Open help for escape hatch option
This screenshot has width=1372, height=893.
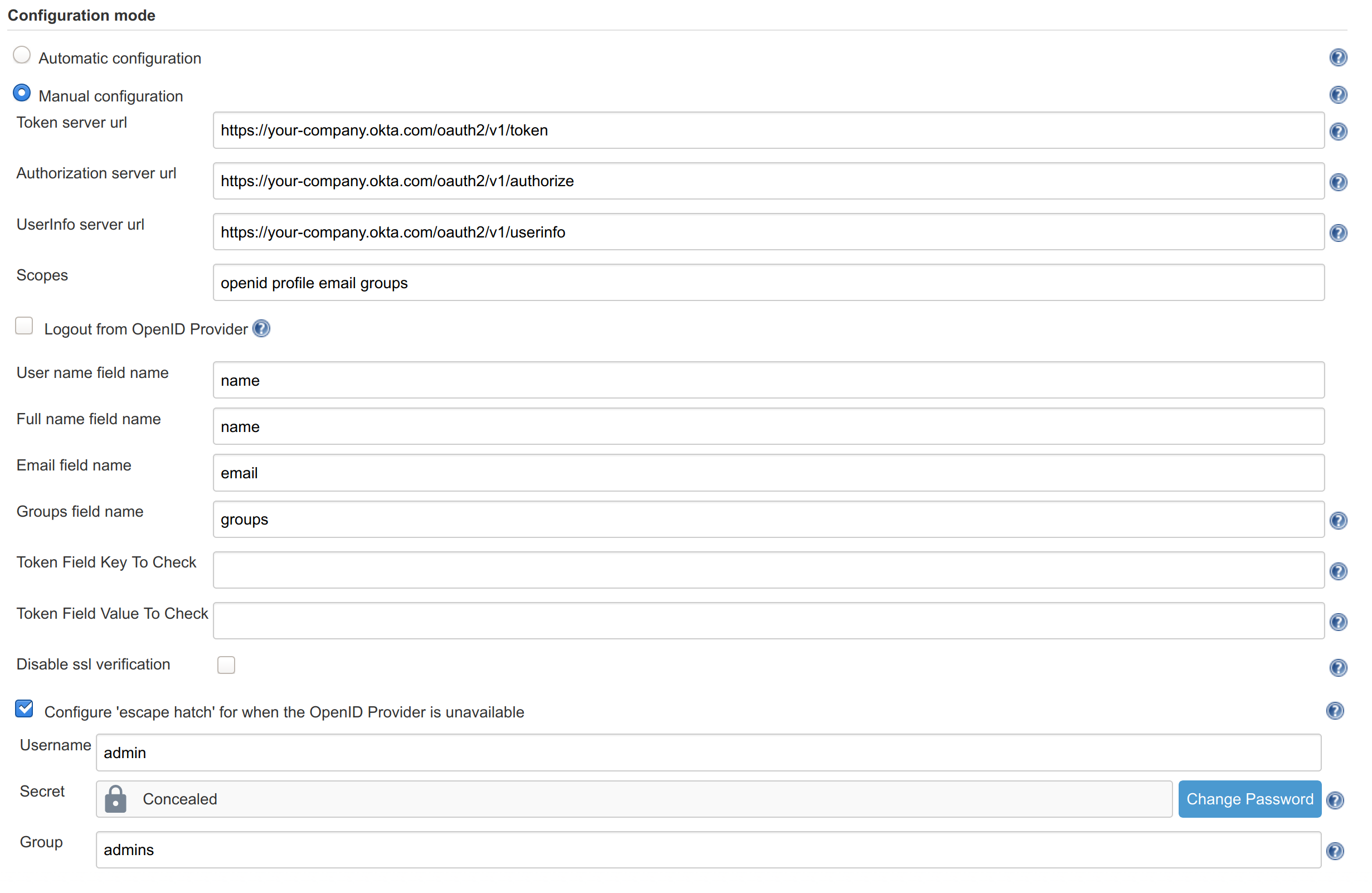click(x=1335, y=711)
